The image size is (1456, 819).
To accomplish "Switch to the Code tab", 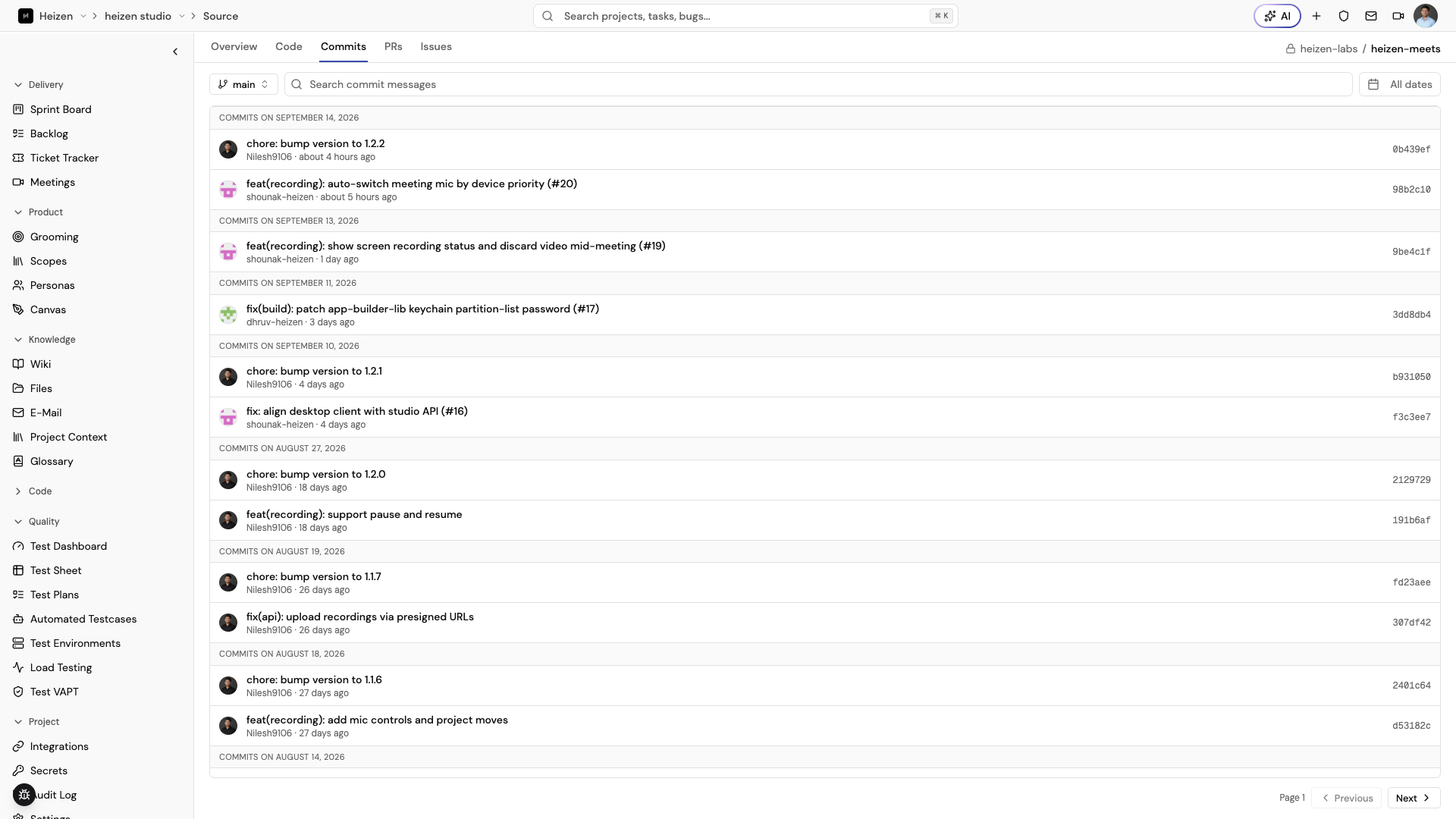I will pos(289,46).
